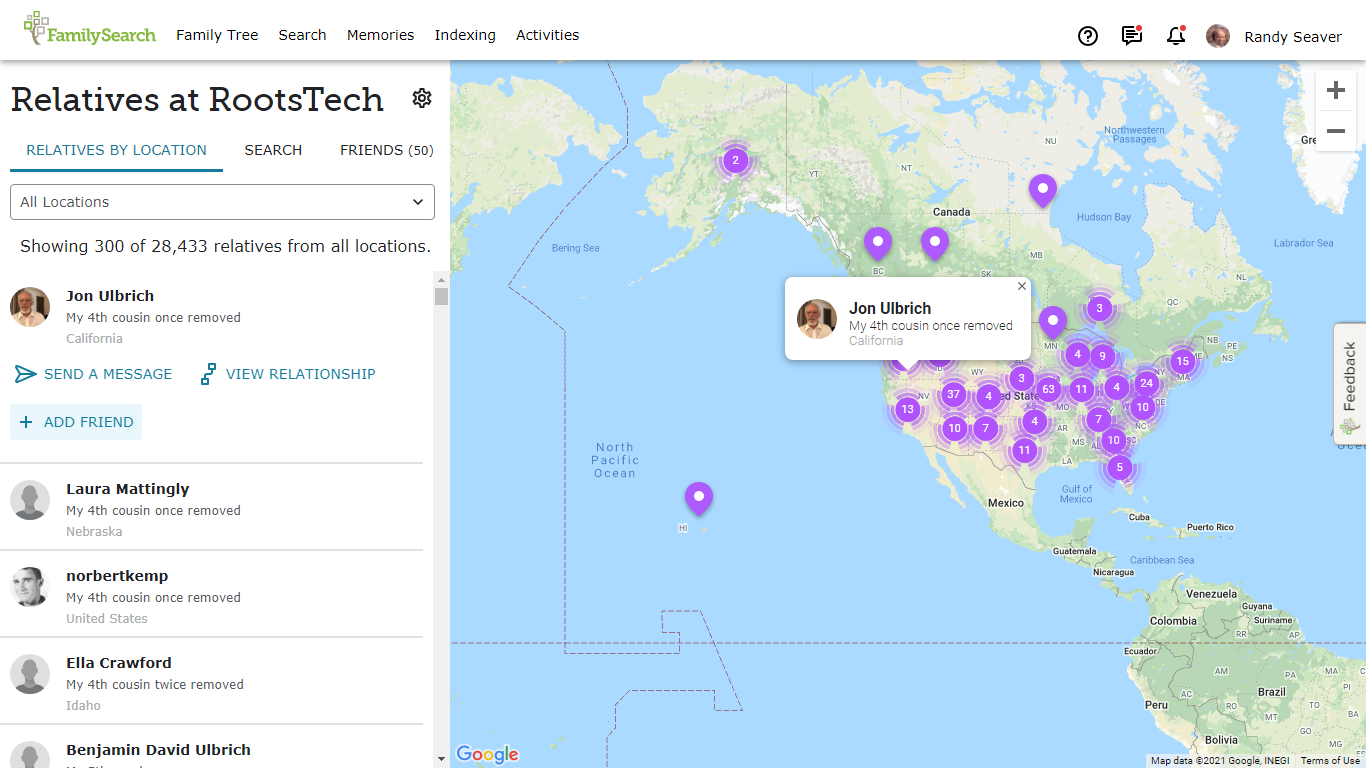The height and width of the screenshot is (768, 1366).
Task: Open the All Locations dropdown
Action: click(x=222, y=202)
